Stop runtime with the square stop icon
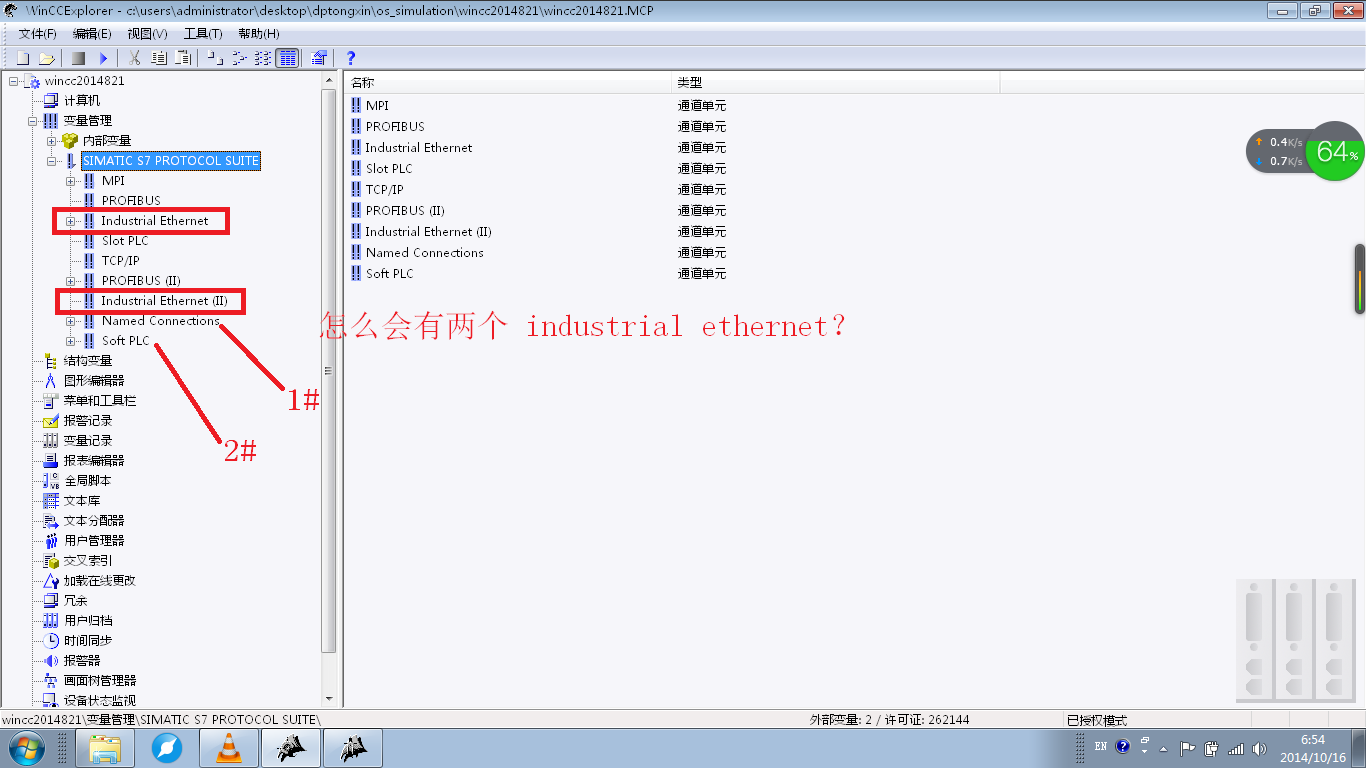 coord(78,59)
